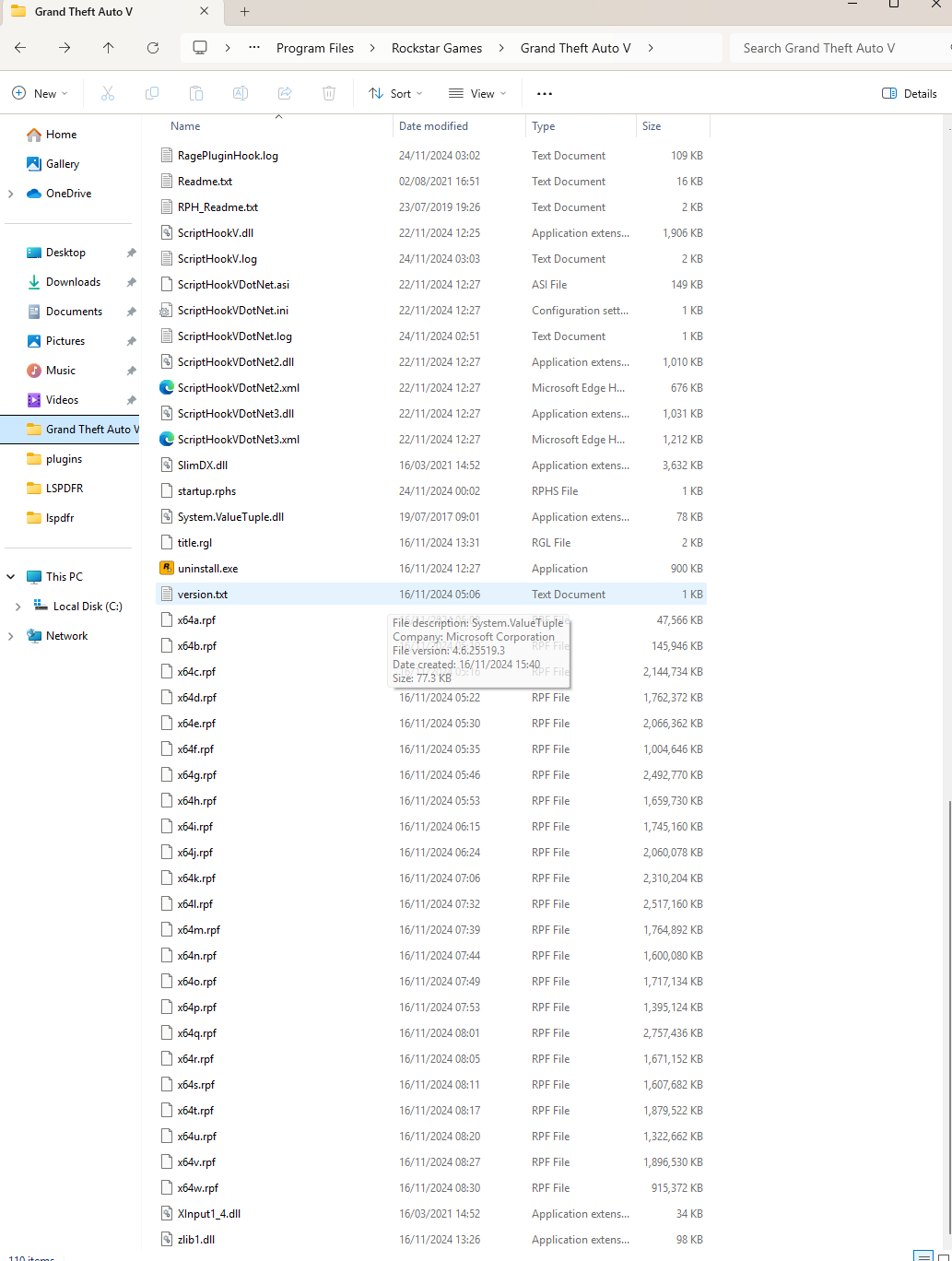Click the Copy icon in toolbar
This screenshot has height=1261, width=952.
152,93
